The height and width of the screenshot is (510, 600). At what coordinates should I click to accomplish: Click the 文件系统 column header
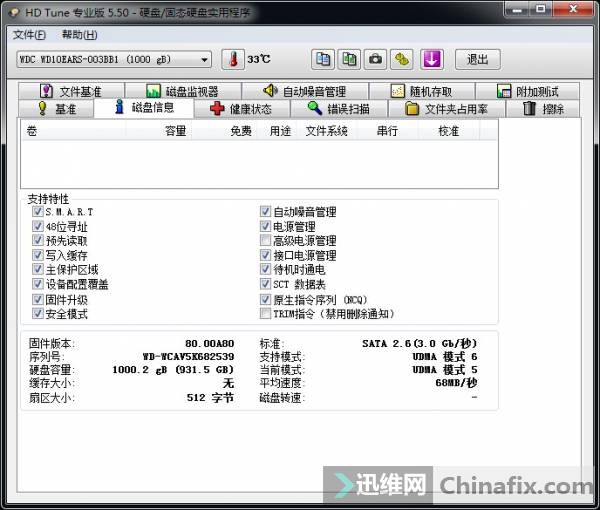[327, 131]
